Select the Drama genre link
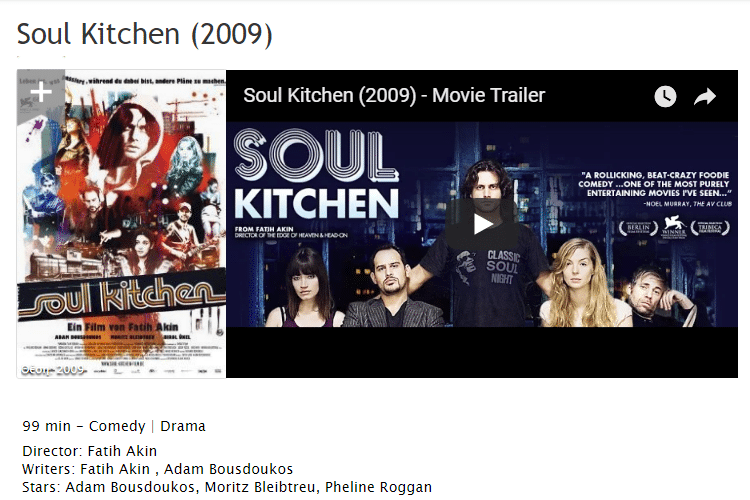Viewport: 750px width, 500px height. (183, 426)
